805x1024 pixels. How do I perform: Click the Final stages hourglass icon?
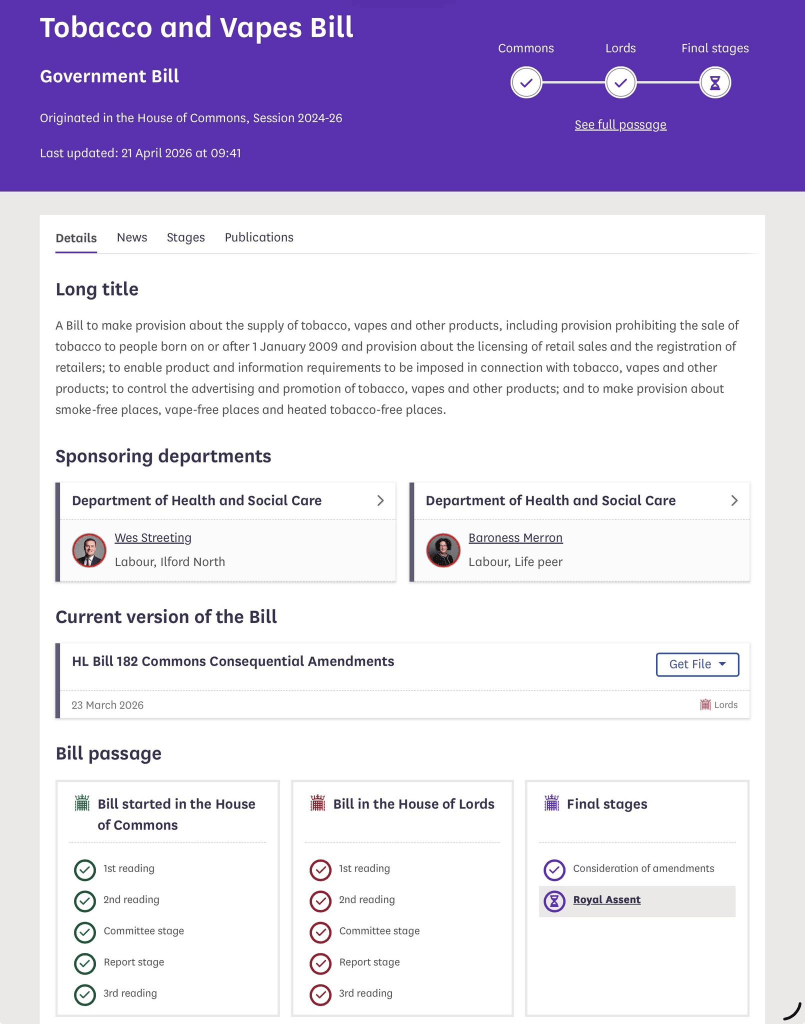(714, 83)
